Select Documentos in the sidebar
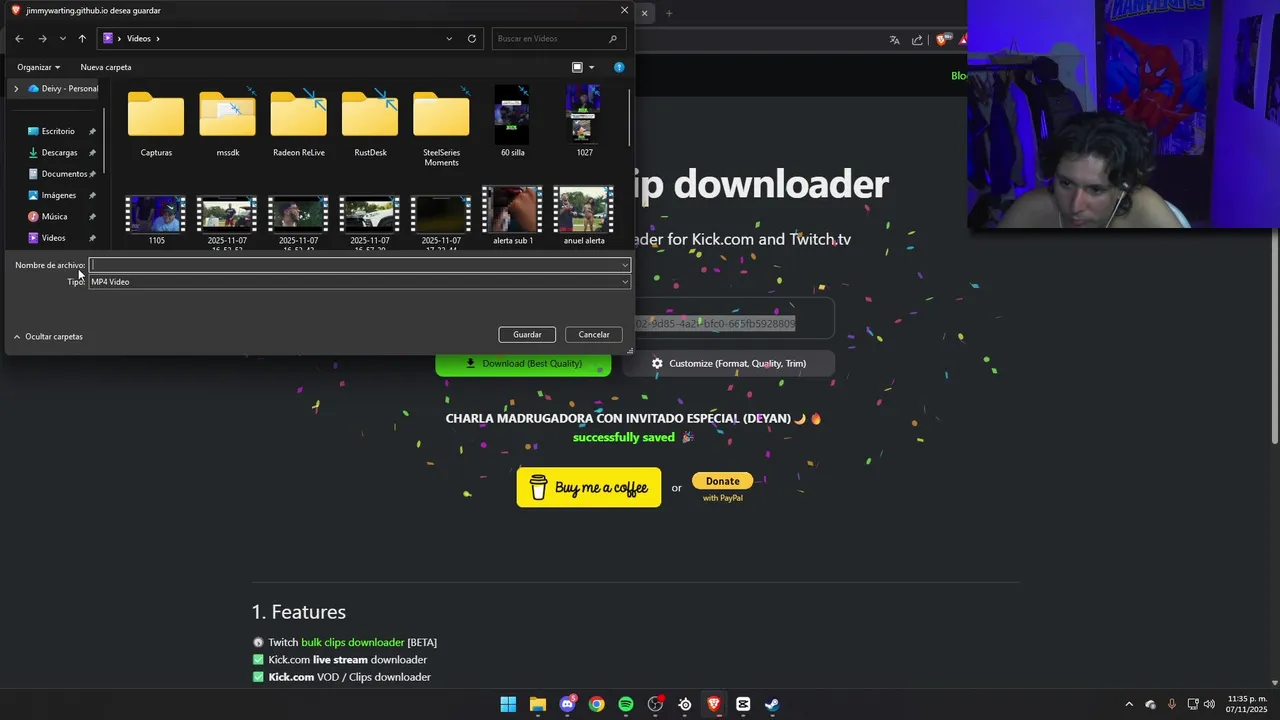Viewport: 1280px width, 720px height. click(x=64, y=174)
